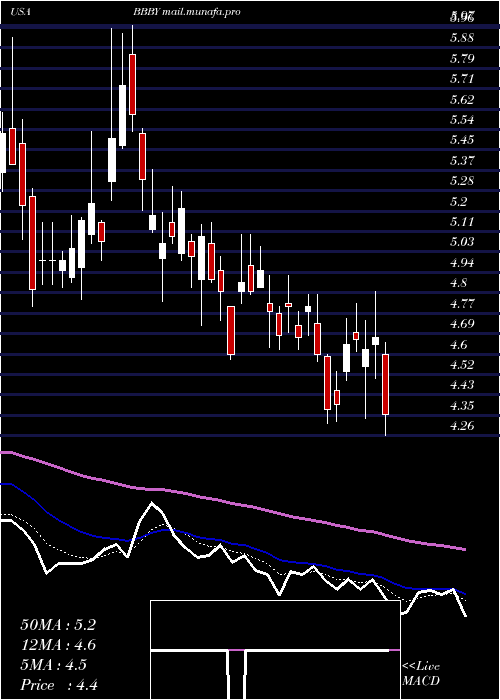Viewport: 500px width, 700px height.
Task: Click the 4.77 price axis label
Action: tap(462, 303)
